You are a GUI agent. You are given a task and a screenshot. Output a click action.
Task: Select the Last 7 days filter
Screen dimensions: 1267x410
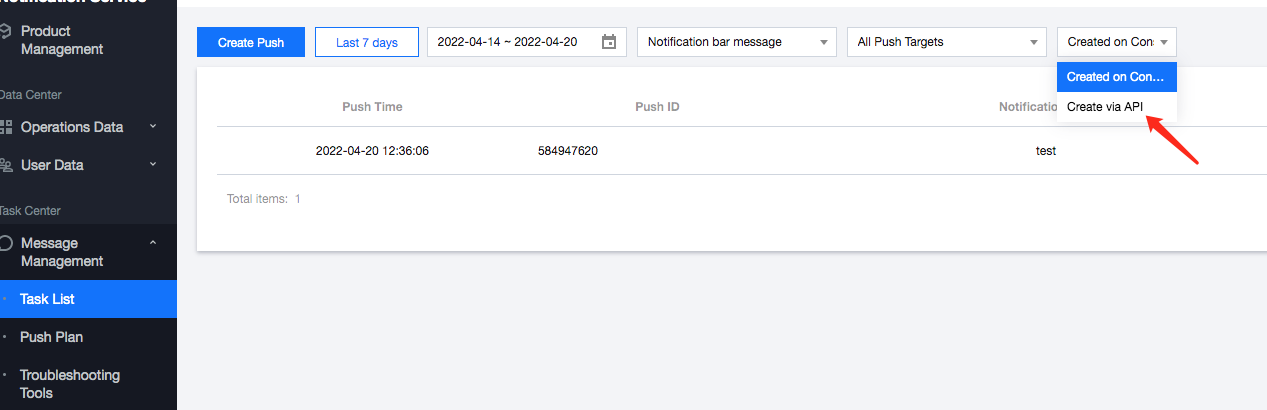366,42
